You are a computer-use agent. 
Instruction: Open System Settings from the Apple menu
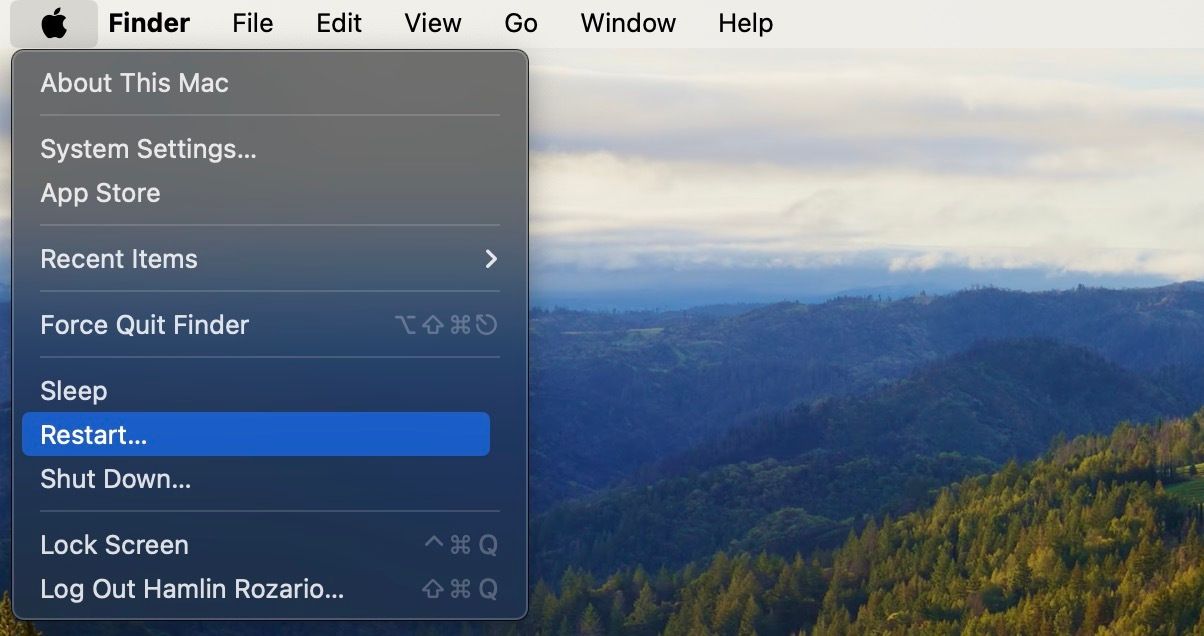point(147,149)
